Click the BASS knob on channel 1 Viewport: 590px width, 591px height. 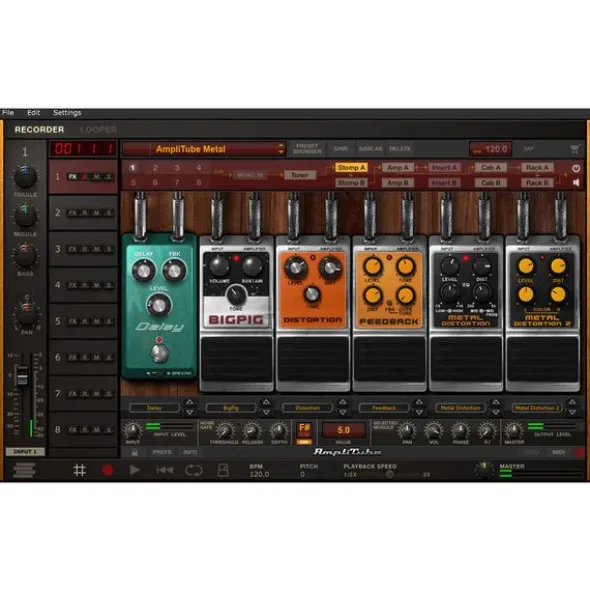[25, 256]
